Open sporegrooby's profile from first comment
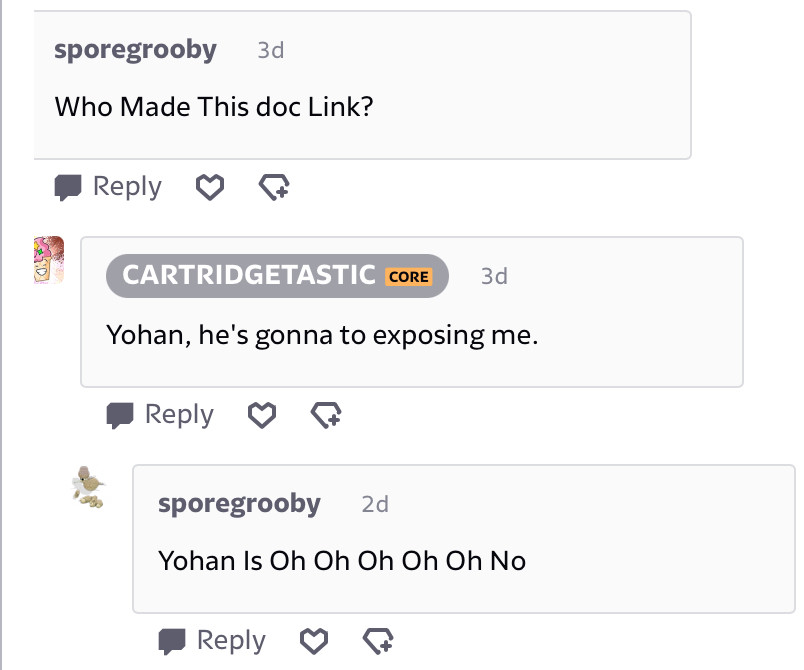Screen dimensions: 804x670 (x=135, y=50)
